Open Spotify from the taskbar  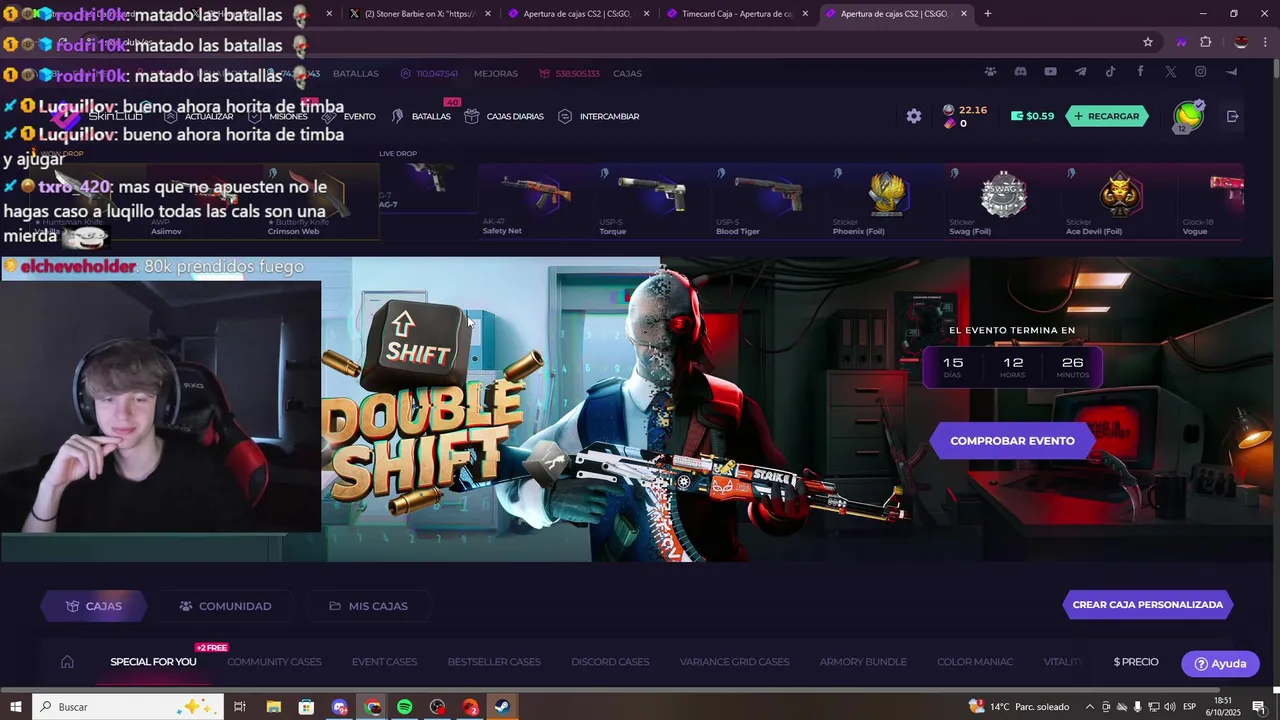(404, 707)
